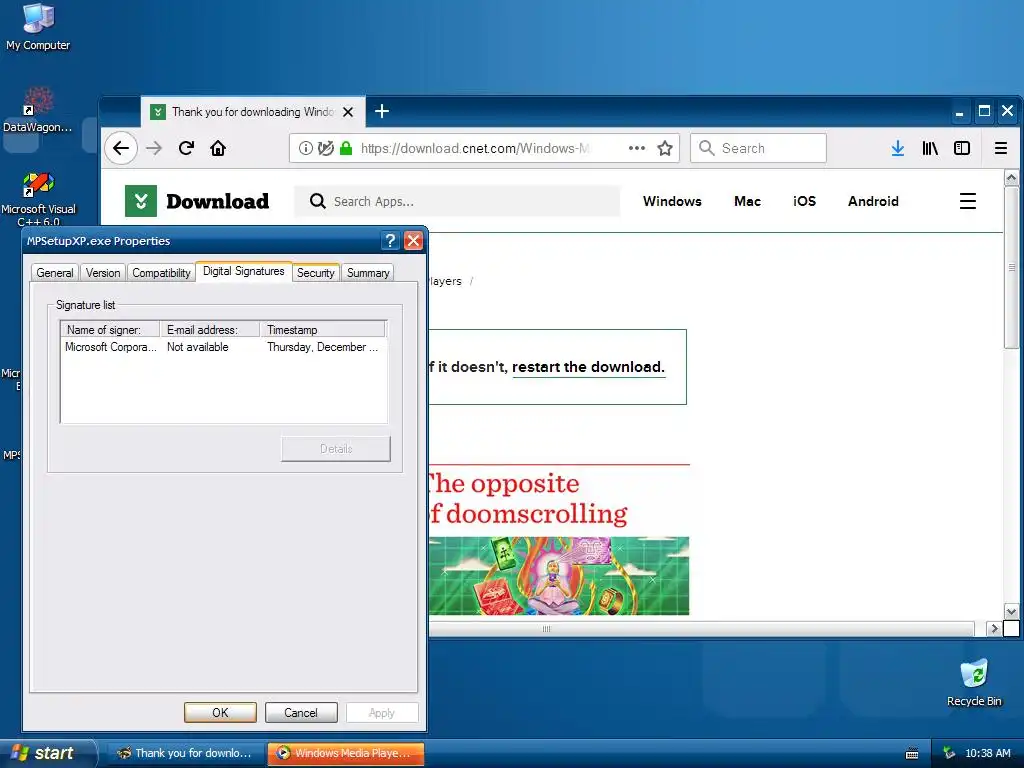This screenshot has width=1024, height=768.
Task: Click 'Thursday, December ...' timestamp cell
Action: (323, 347)
